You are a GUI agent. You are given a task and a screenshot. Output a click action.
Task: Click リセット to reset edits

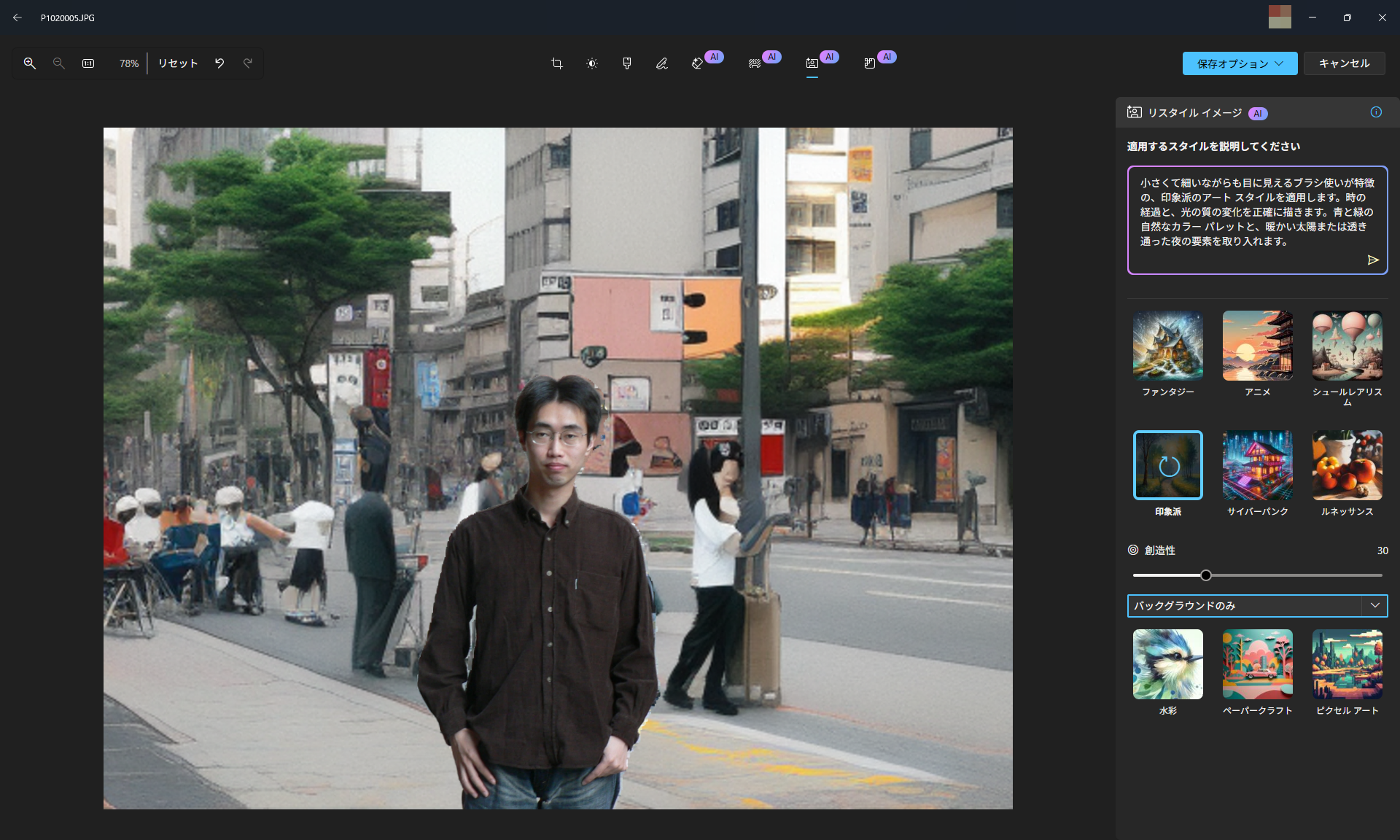point(176,63)
